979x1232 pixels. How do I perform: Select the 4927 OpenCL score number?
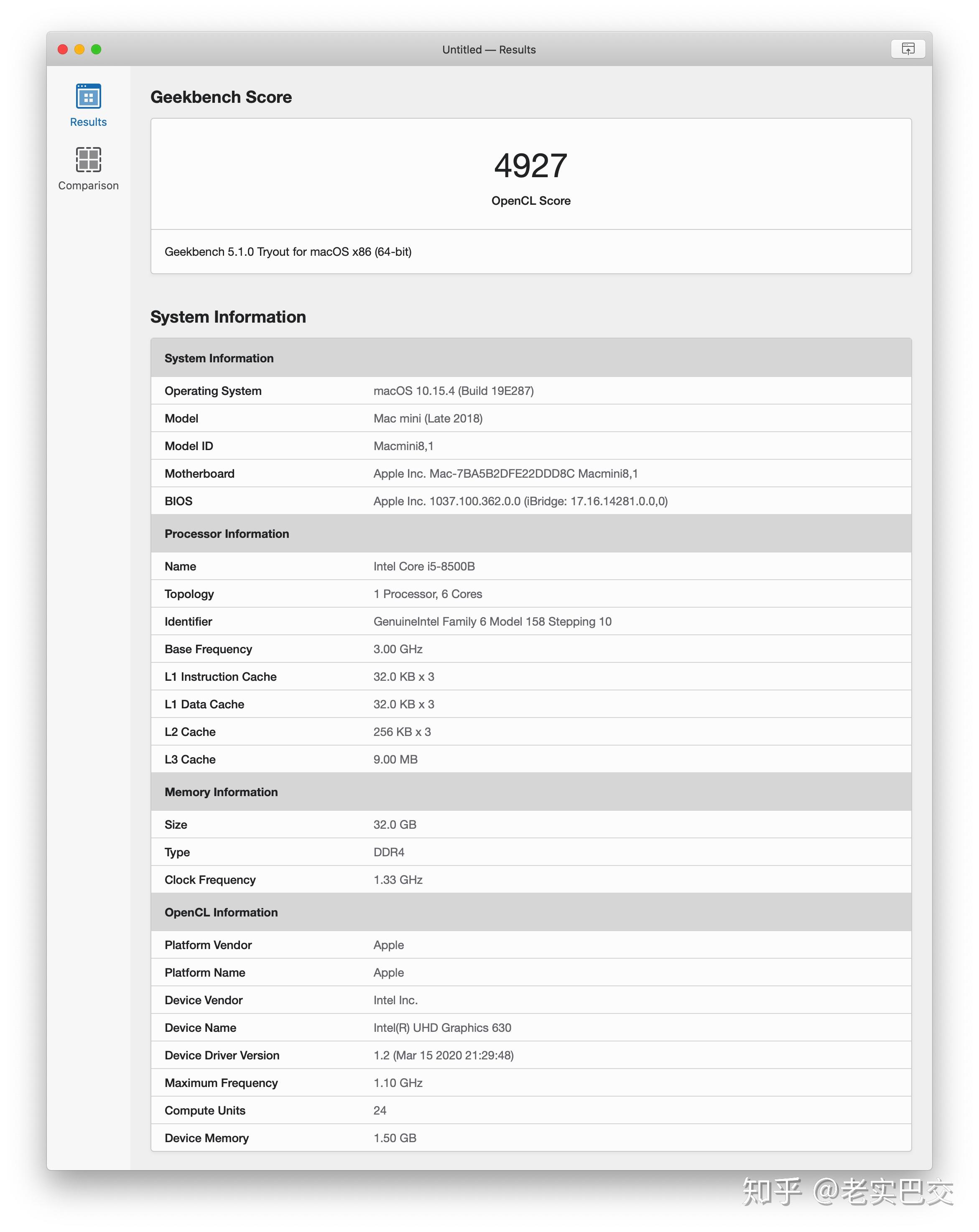(530, 166)
